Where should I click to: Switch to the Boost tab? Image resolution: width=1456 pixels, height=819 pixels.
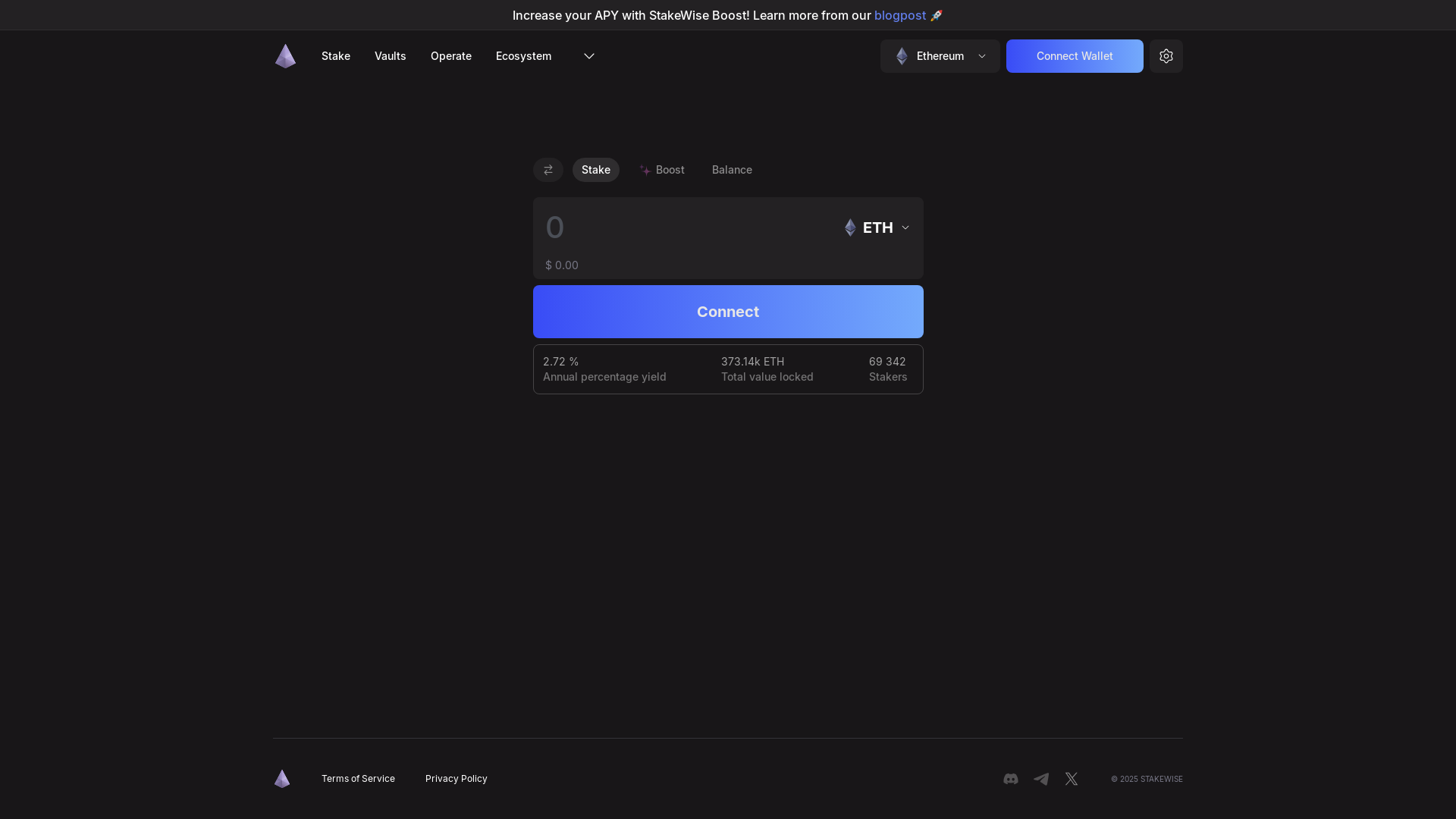(662, 170)
